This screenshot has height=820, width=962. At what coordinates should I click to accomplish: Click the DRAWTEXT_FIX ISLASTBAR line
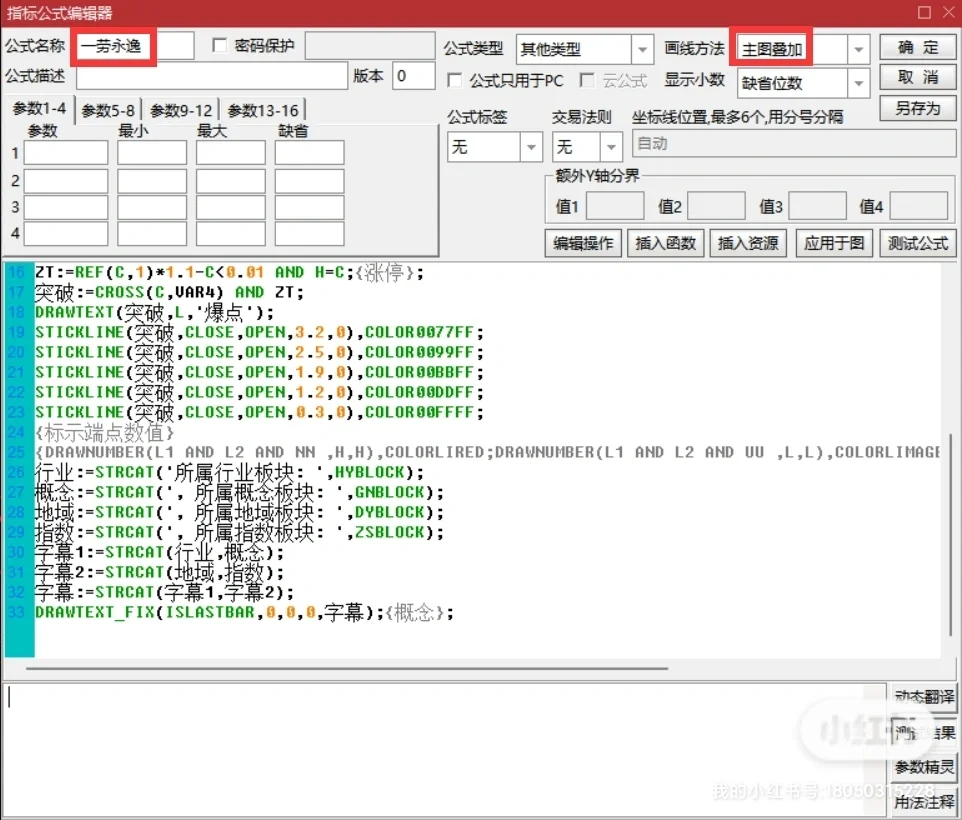click(244, 612)
